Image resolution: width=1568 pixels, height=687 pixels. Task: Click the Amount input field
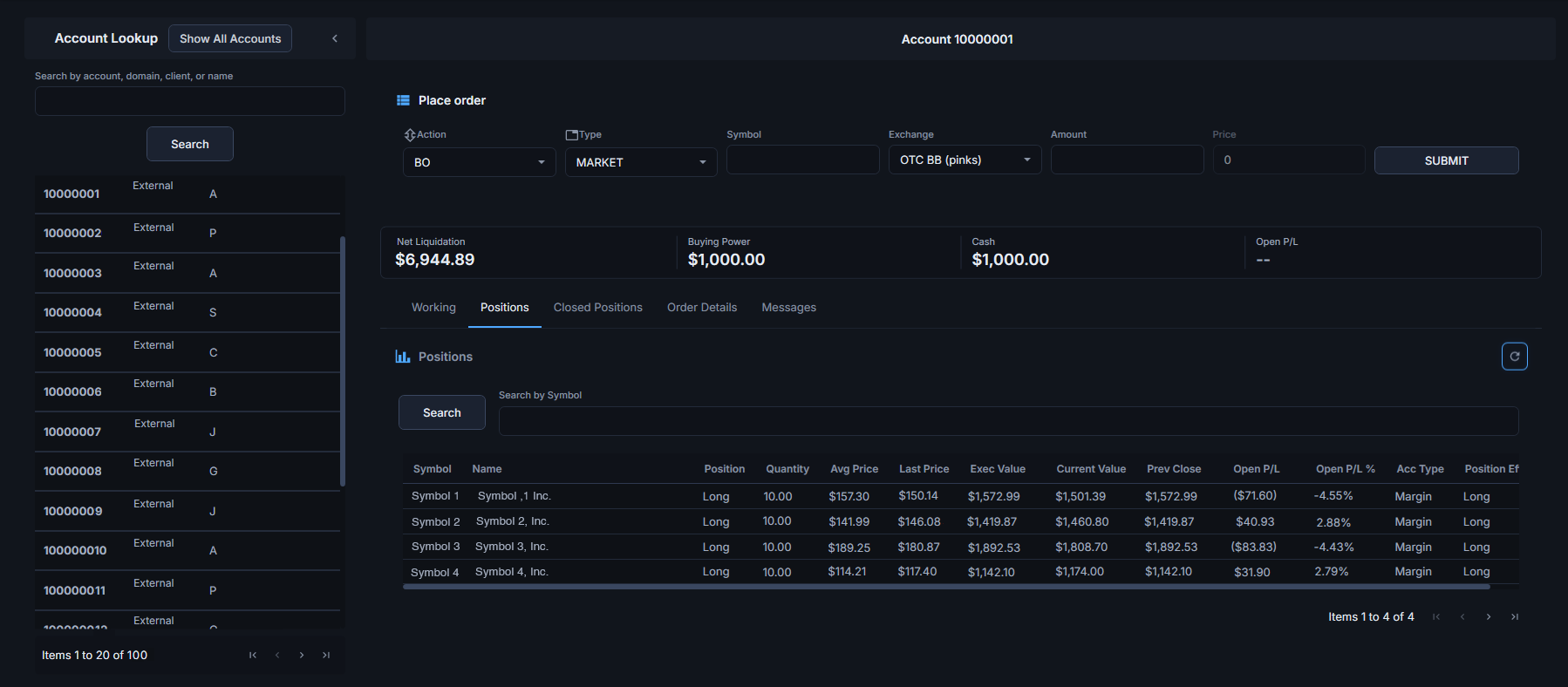coord(1128,160)
